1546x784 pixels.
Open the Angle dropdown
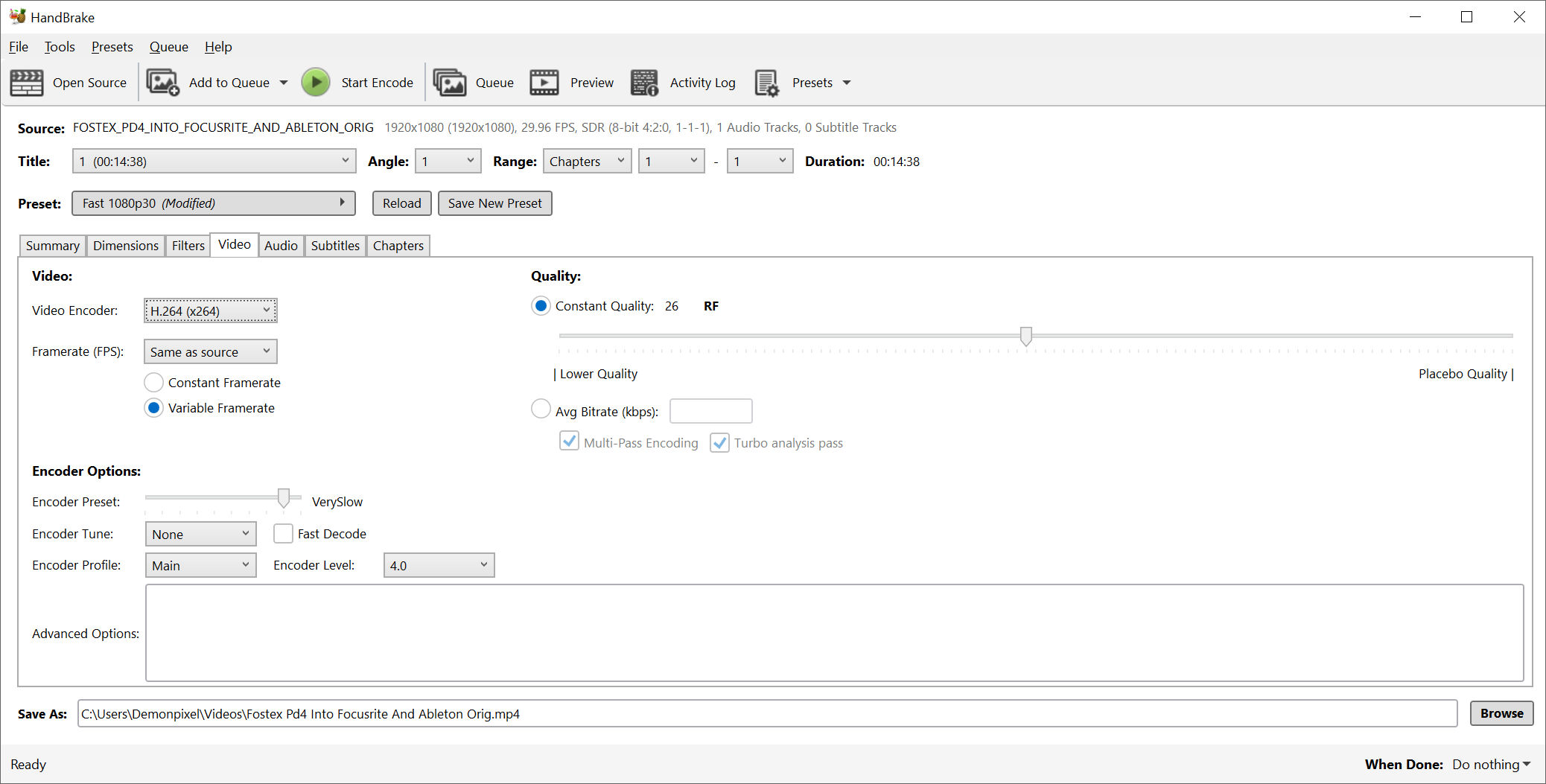click(x=448, y=162)
